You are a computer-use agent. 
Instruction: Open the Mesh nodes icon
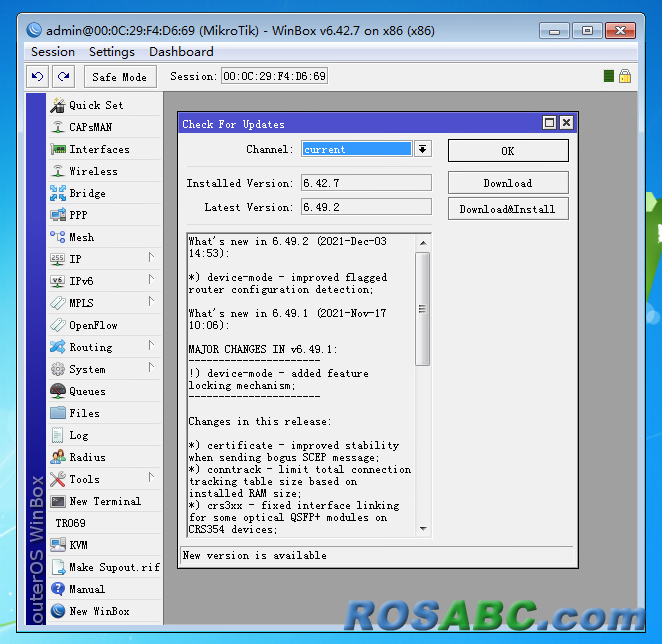click(58, 237)
